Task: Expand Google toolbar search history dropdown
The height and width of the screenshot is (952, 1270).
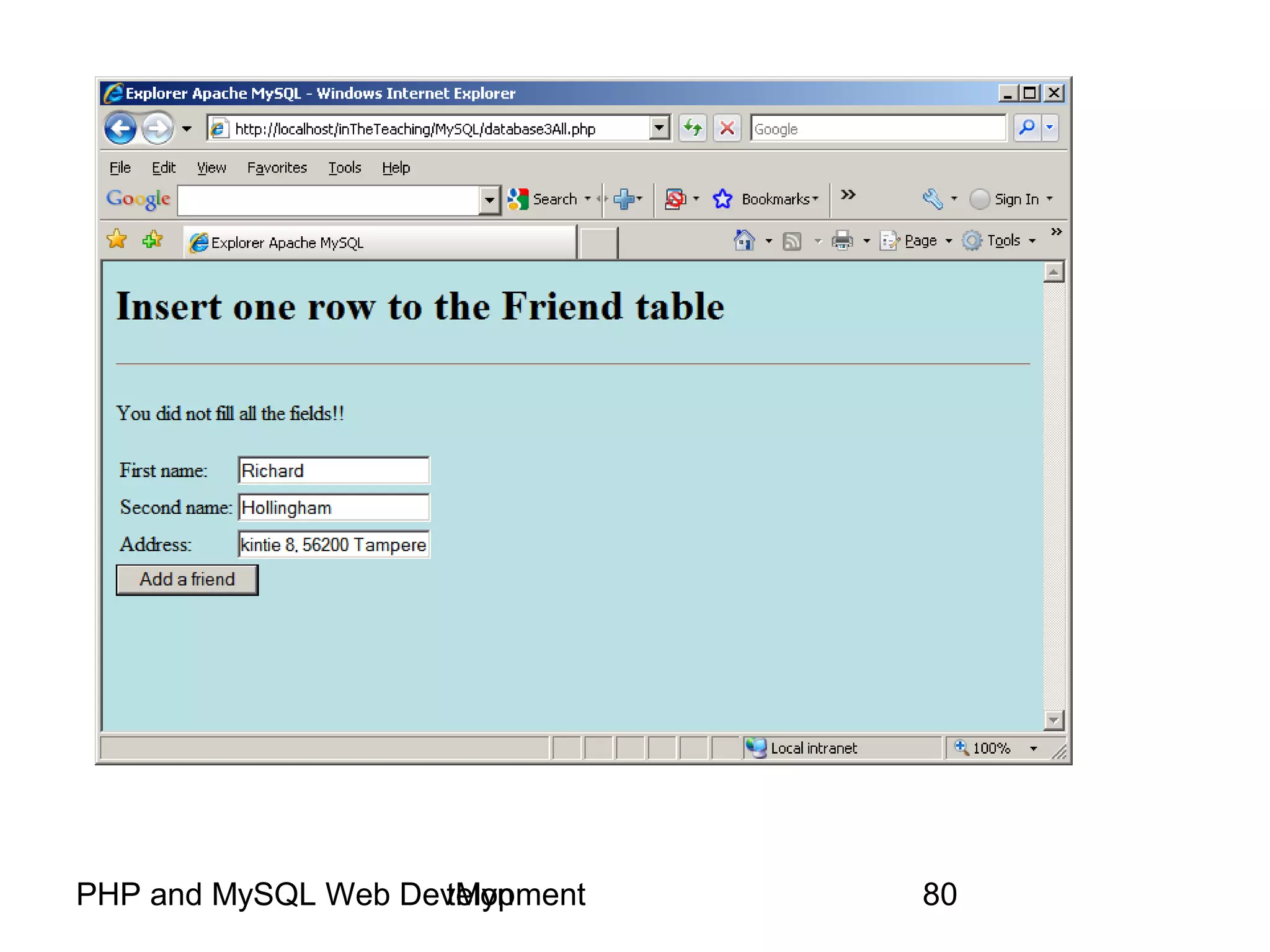Action: (x=490, y=200)
